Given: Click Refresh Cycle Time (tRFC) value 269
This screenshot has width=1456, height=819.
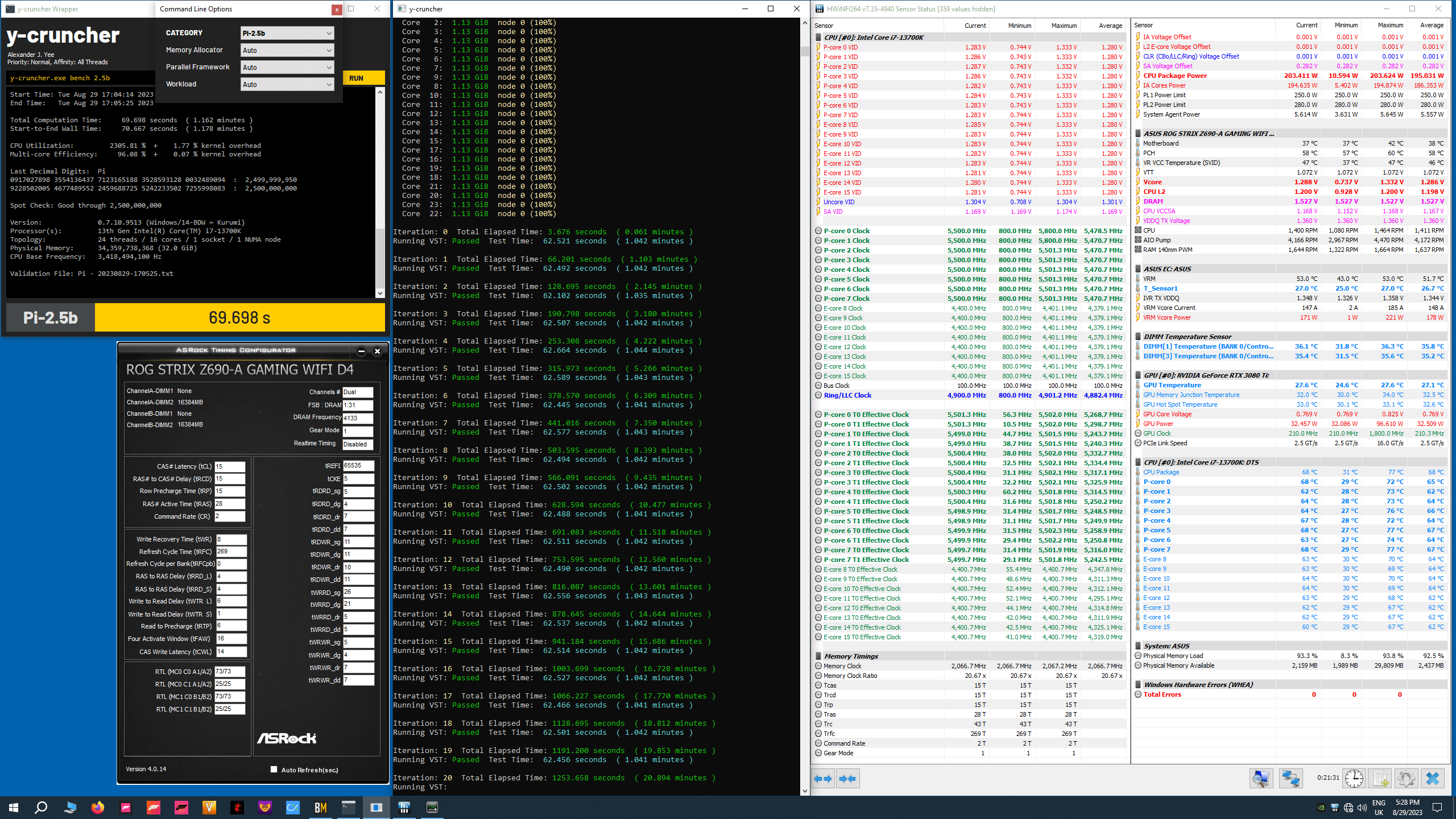Looking at the screenshot, I should pyautogui.click(x=231, y=551).
